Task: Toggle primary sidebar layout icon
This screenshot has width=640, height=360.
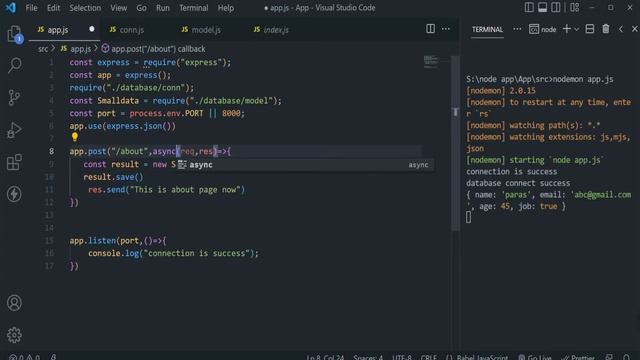Action: 529,8
